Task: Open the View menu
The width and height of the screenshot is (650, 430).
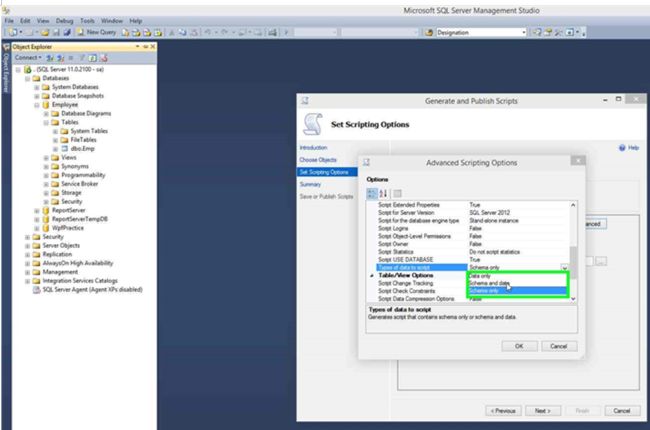Action: [x=43, y=21]
